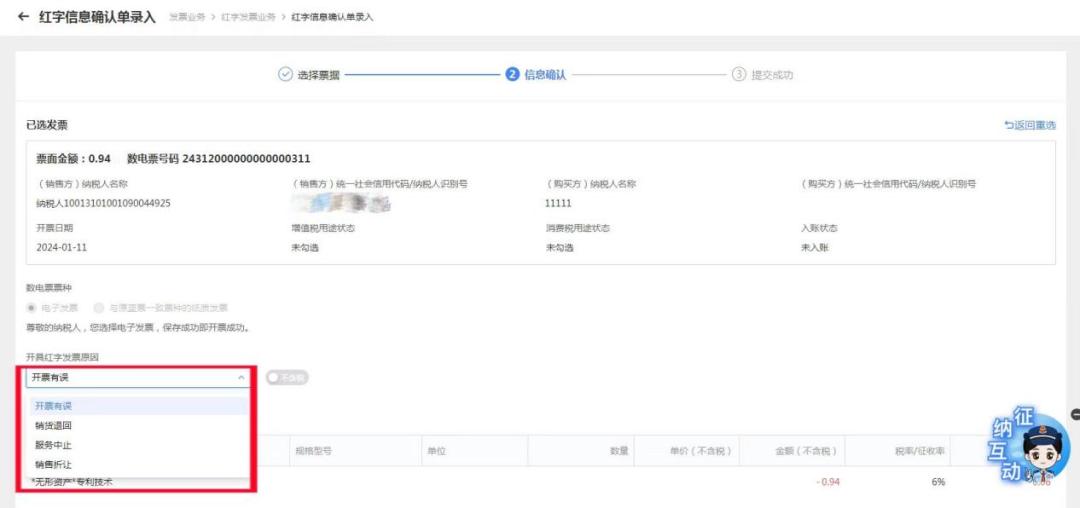Click the 开票有误 reason input field

pyautogui.click(x=137, y=377)
